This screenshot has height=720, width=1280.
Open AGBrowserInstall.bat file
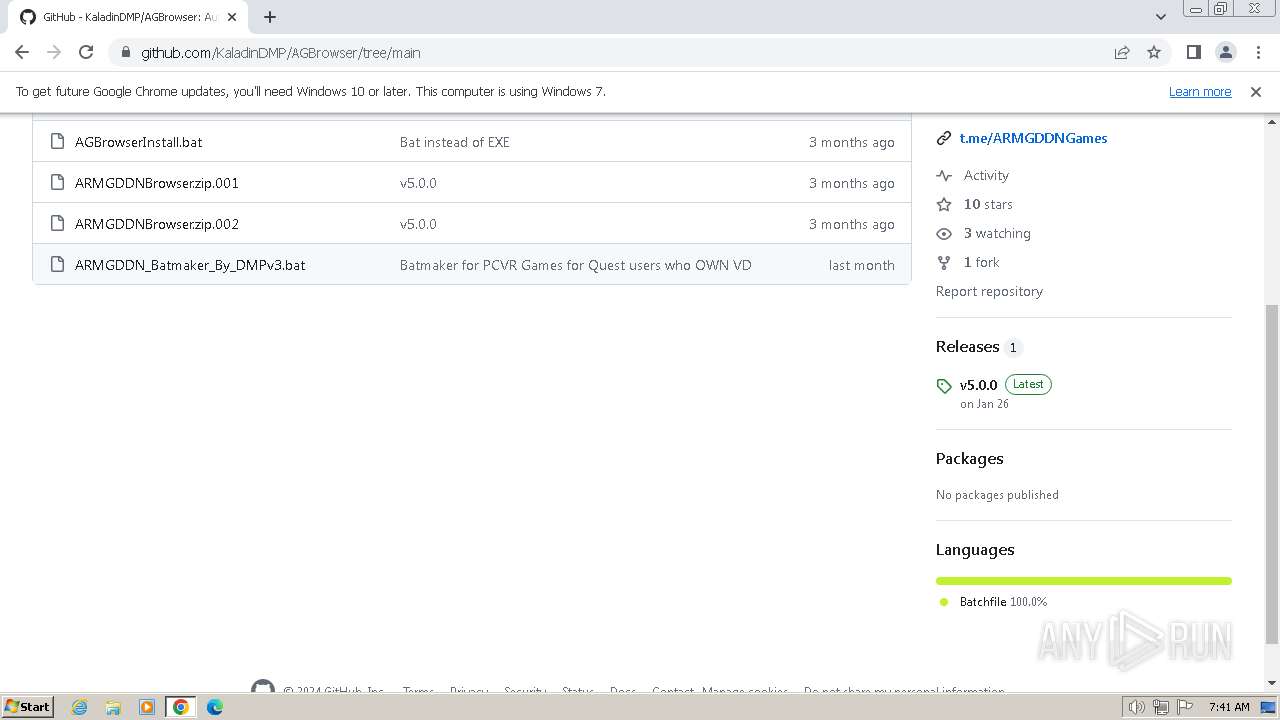pos(138,142)
